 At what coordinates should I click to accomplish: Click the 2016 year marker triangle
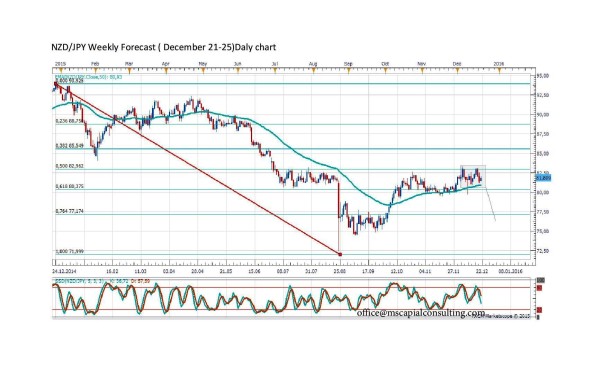499,70
